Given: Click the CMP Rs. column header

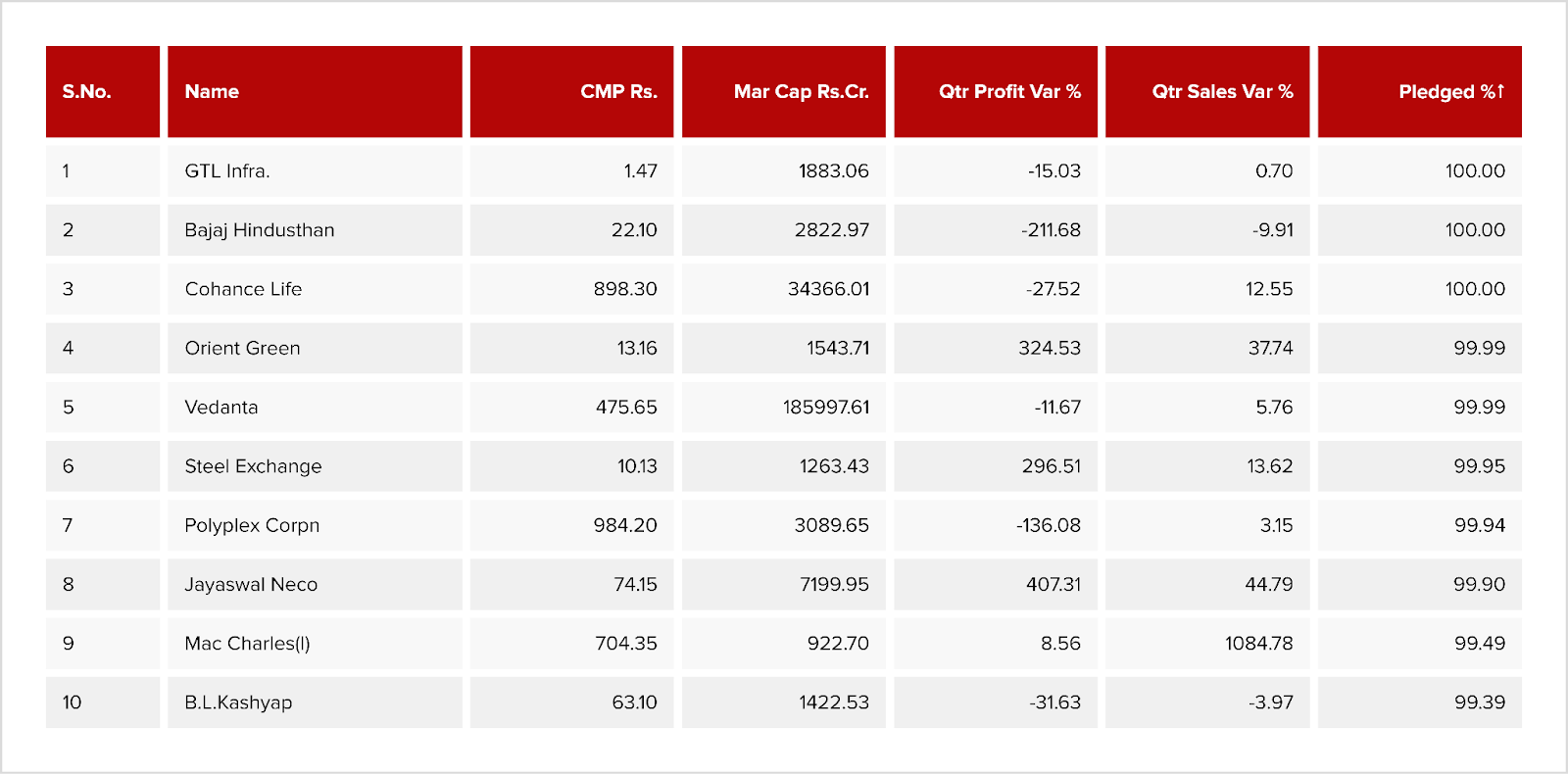Looking at the screenshot, I should [x=618, y=91].
